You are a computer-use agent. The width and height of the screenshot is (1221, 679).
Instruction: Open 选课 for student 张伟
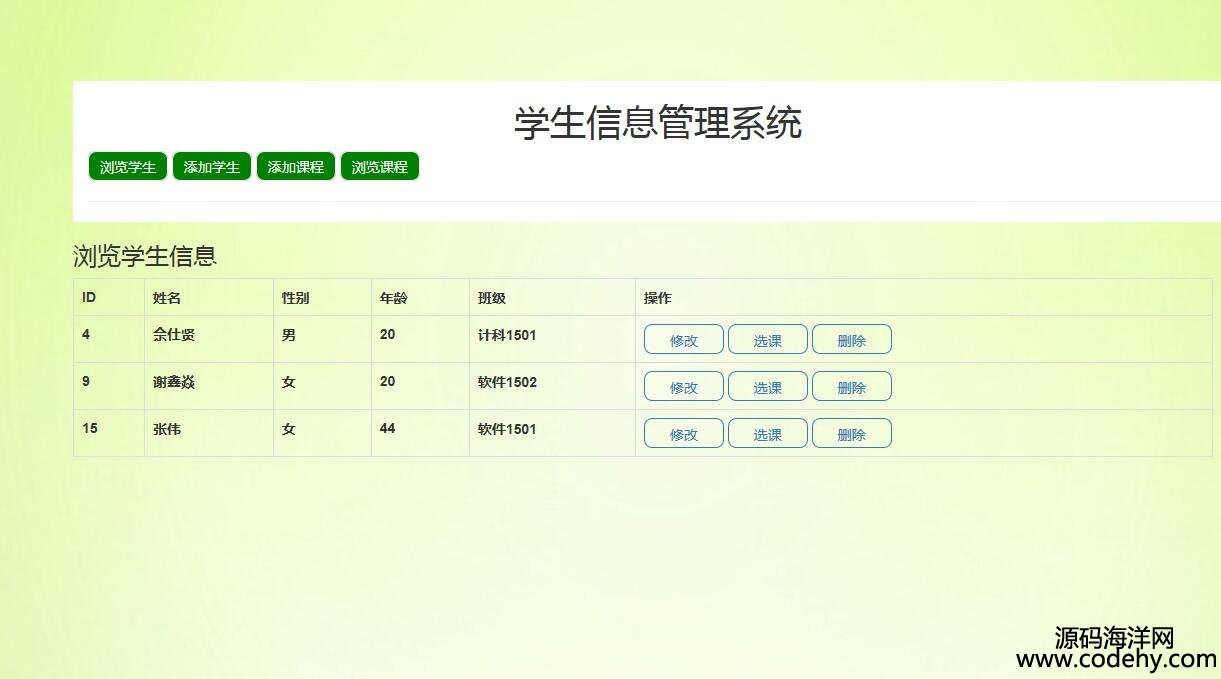pos(768,434)
